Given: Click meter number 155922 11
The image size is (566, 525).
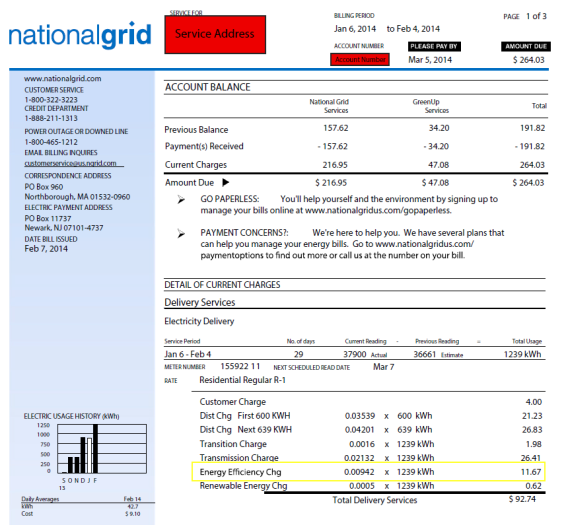Looking at the screenshot, I should (x=240, y=366).
